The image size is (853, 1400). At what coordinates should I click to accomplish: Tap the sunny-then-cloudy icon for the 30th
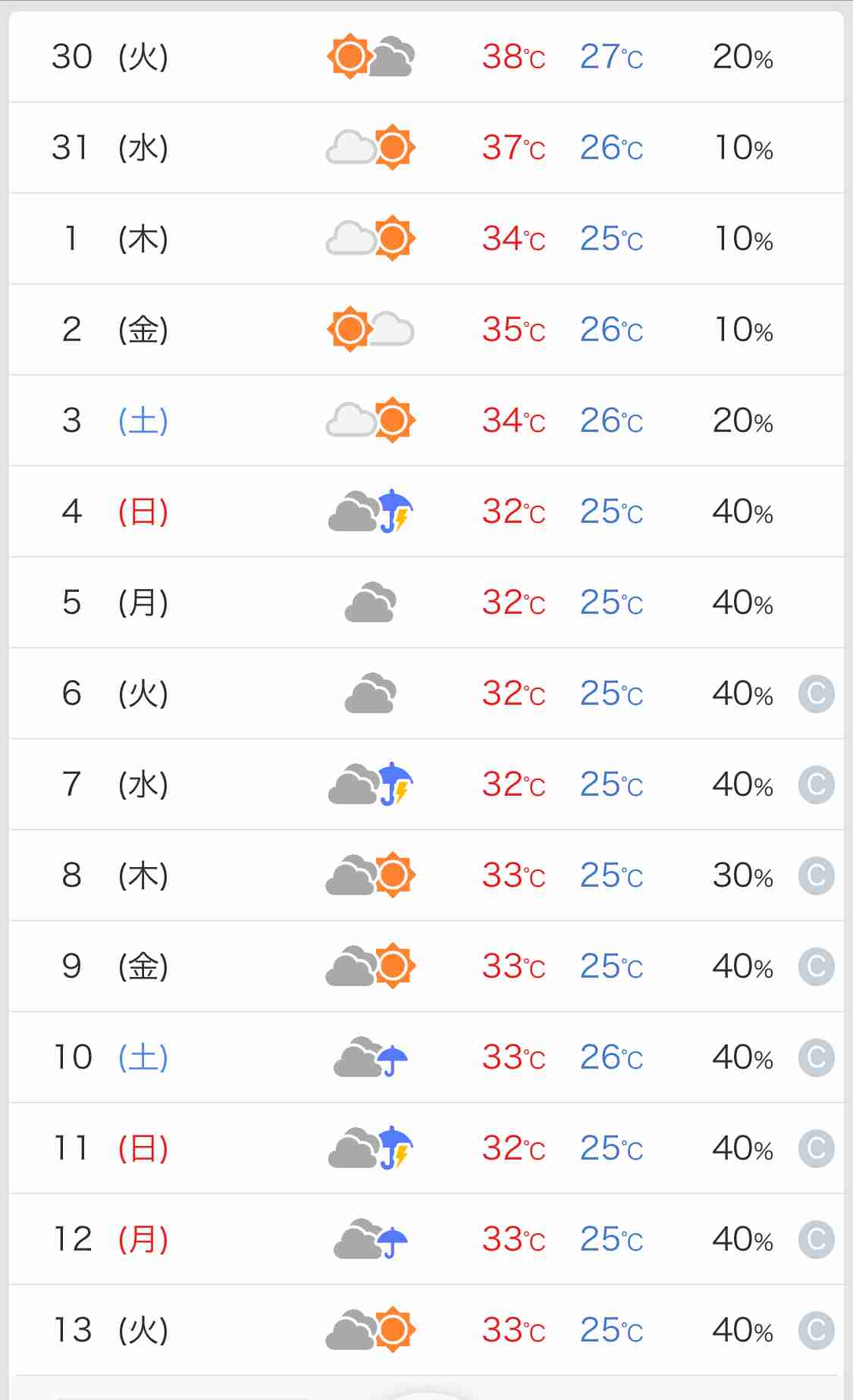tap(371, 56)
